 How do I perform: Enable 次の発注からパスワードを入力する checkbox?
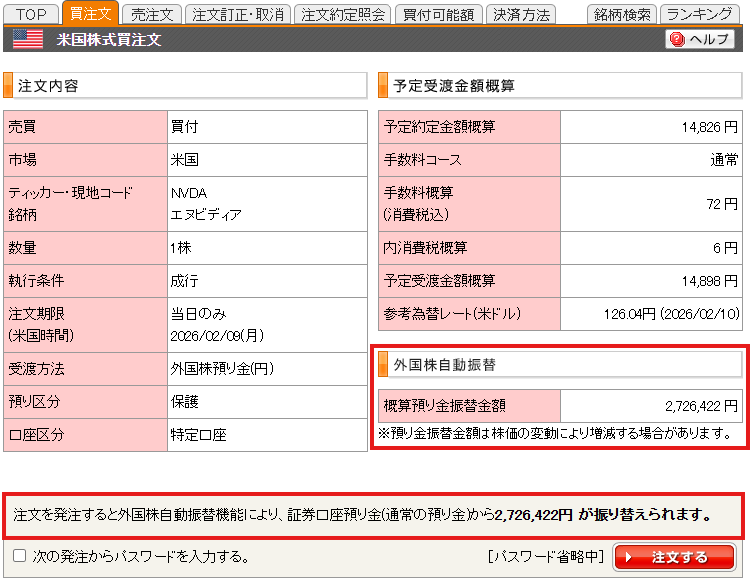pyautogui.click(x=19, y=556)
